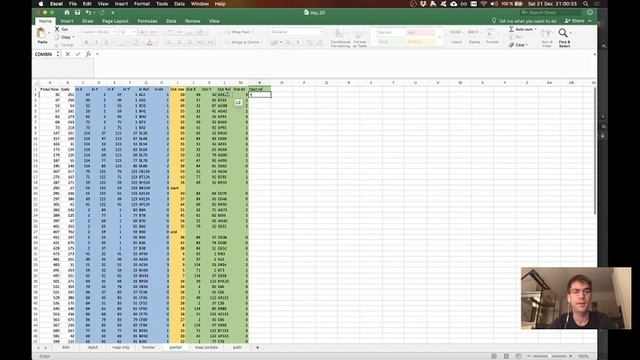Click the AutoSum sigma button
Screen dimensions: 640x360
[522, 29]
